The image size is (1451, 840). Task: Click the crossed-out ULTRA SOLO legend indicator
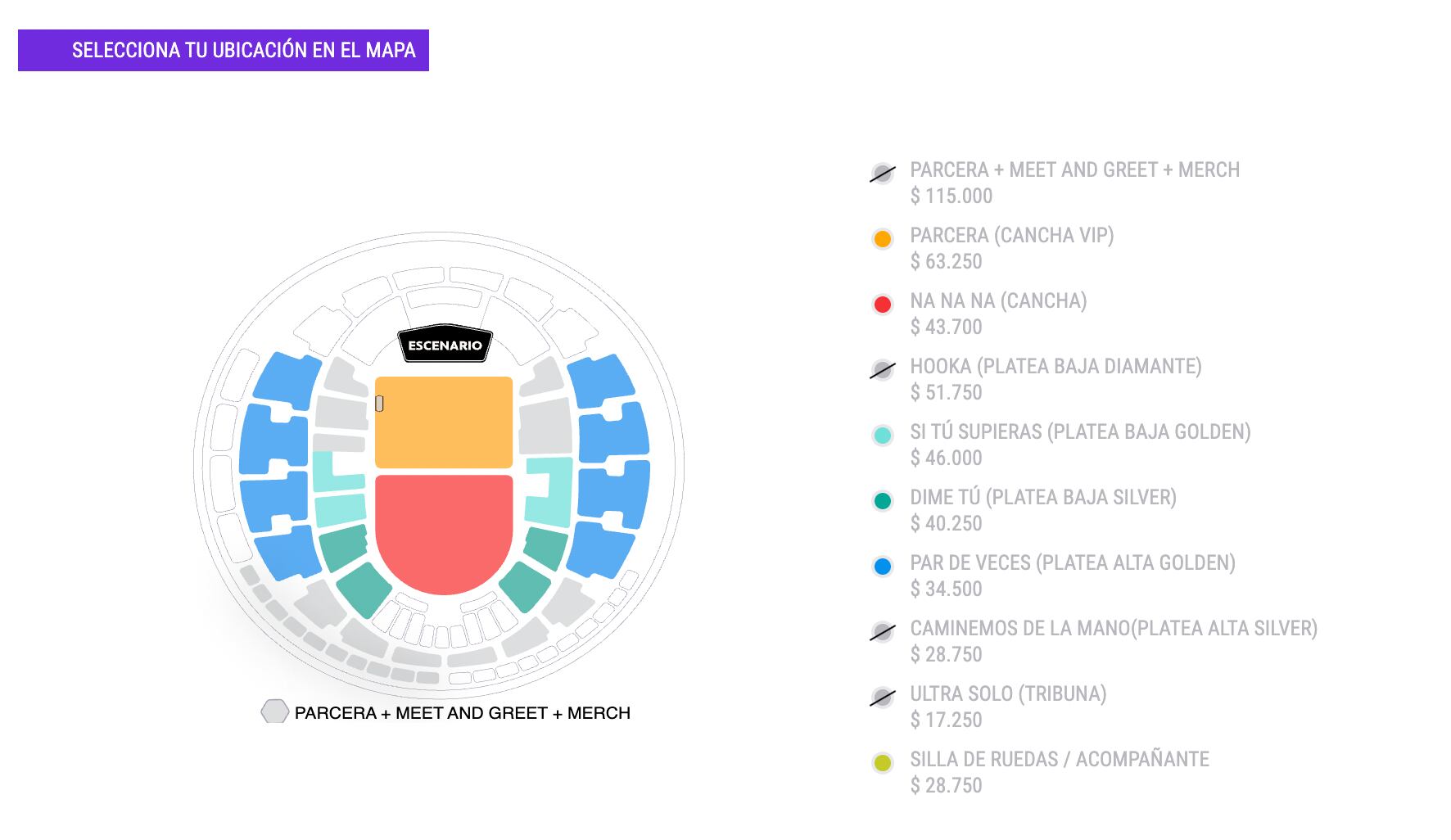click(x=881, y=697)
